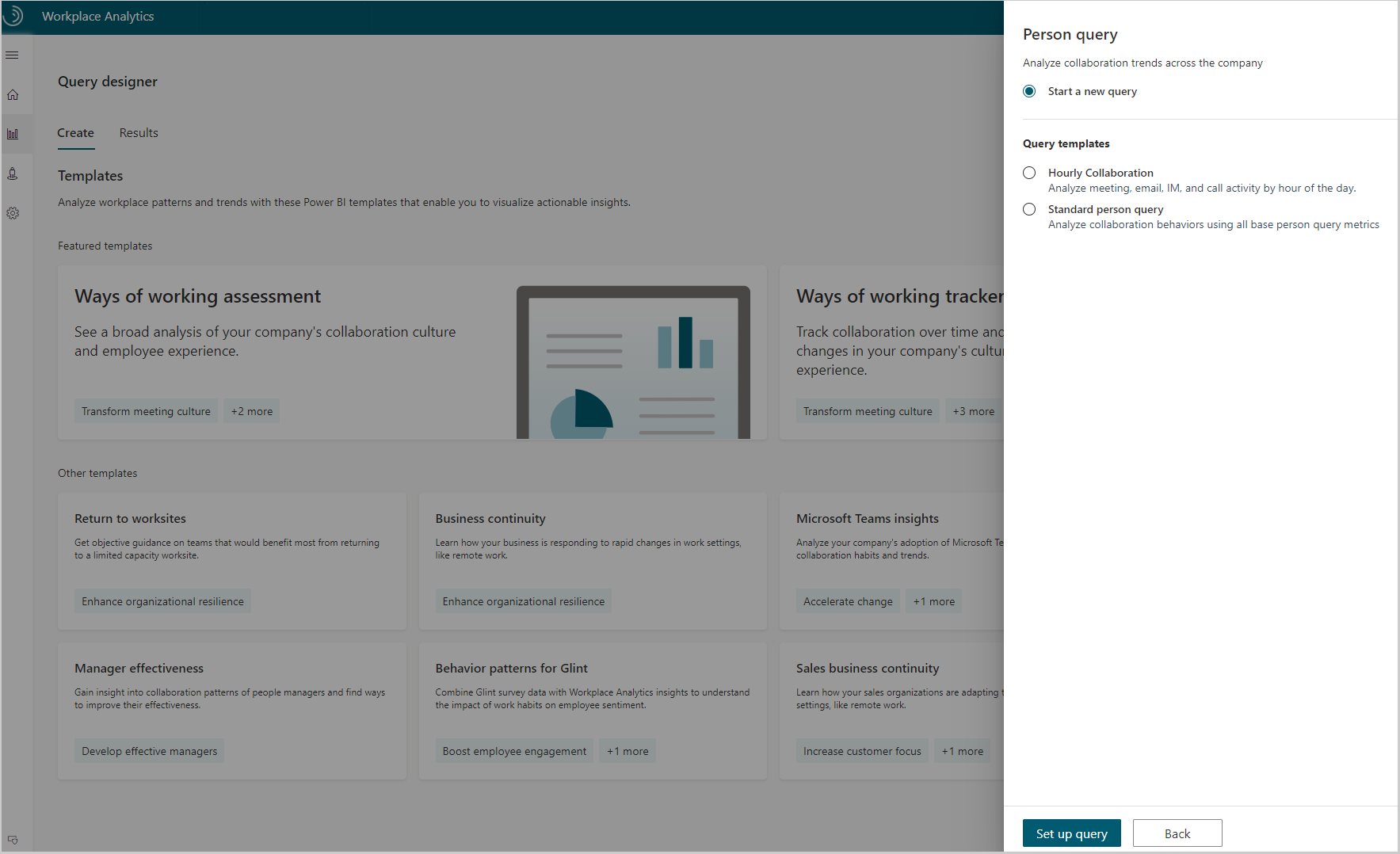Click the Back button

tap(1177, 833)
